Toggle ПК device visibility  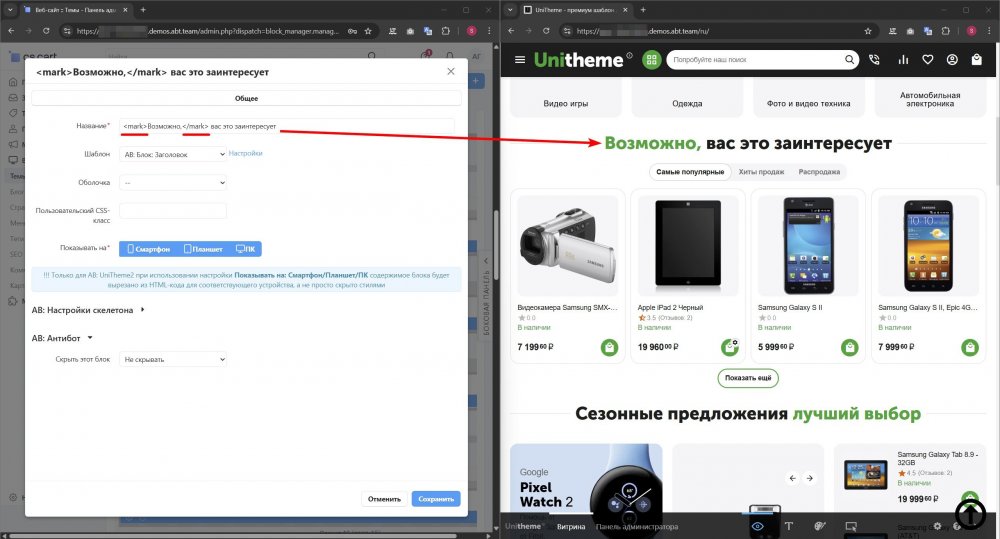tap(245, 248)
